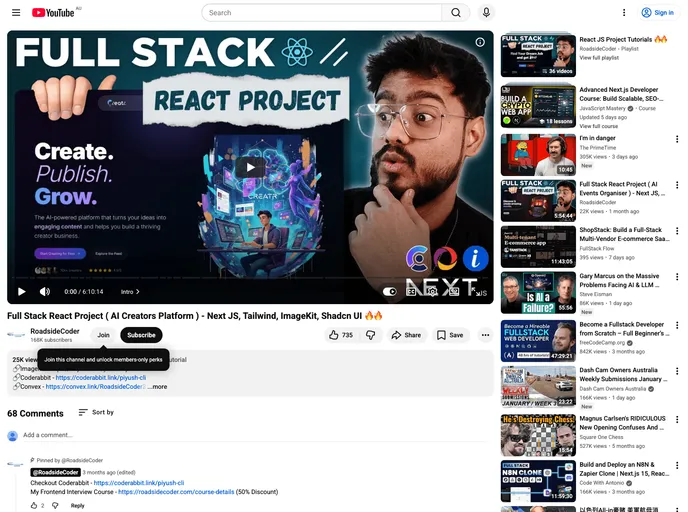Click freeCodeCamp.org channel name
The width and height of the screenshot is (688, 512).
[x=603, y=343]
